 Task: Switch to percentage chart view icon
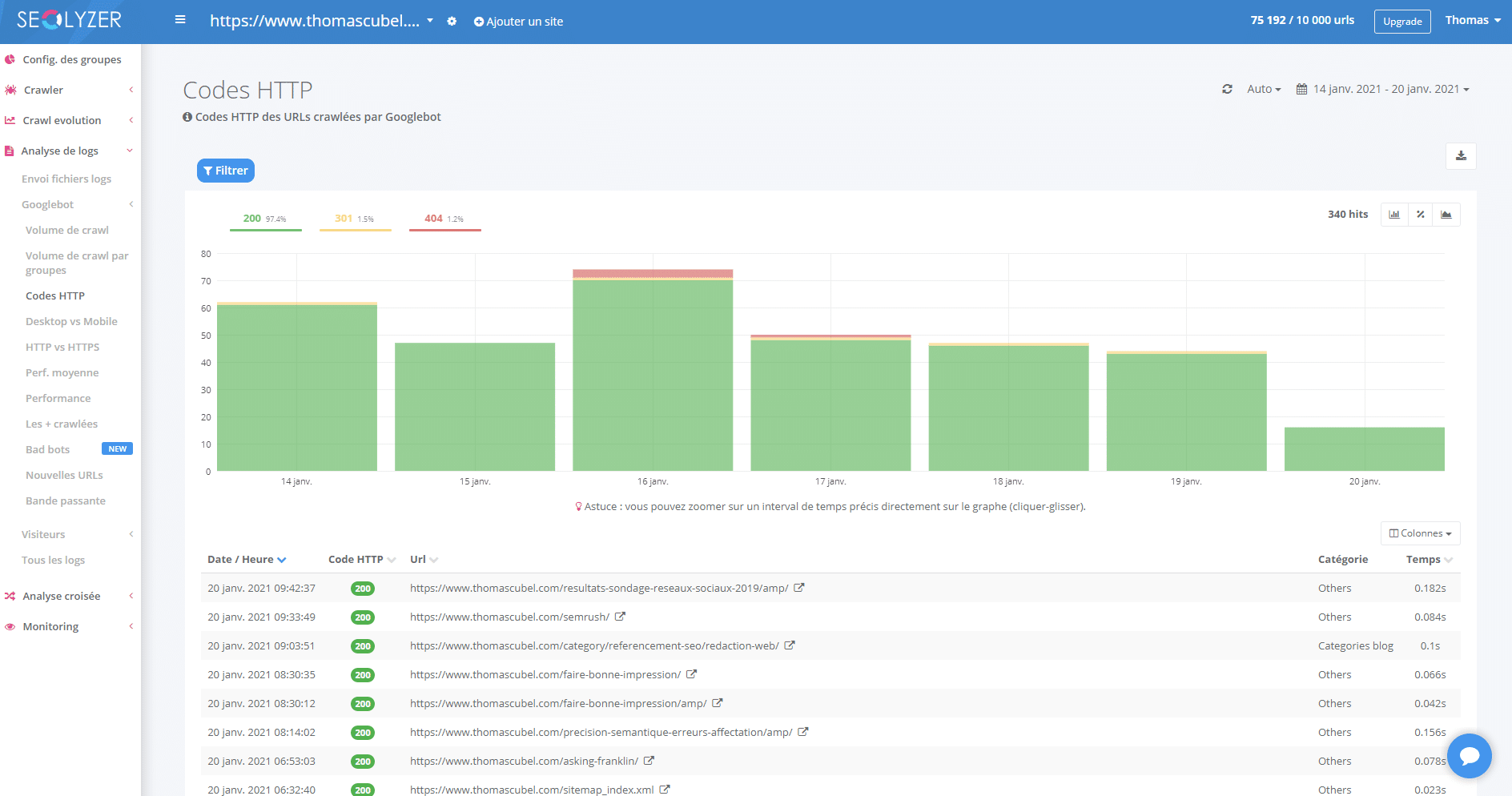(x=1420, y=215)
